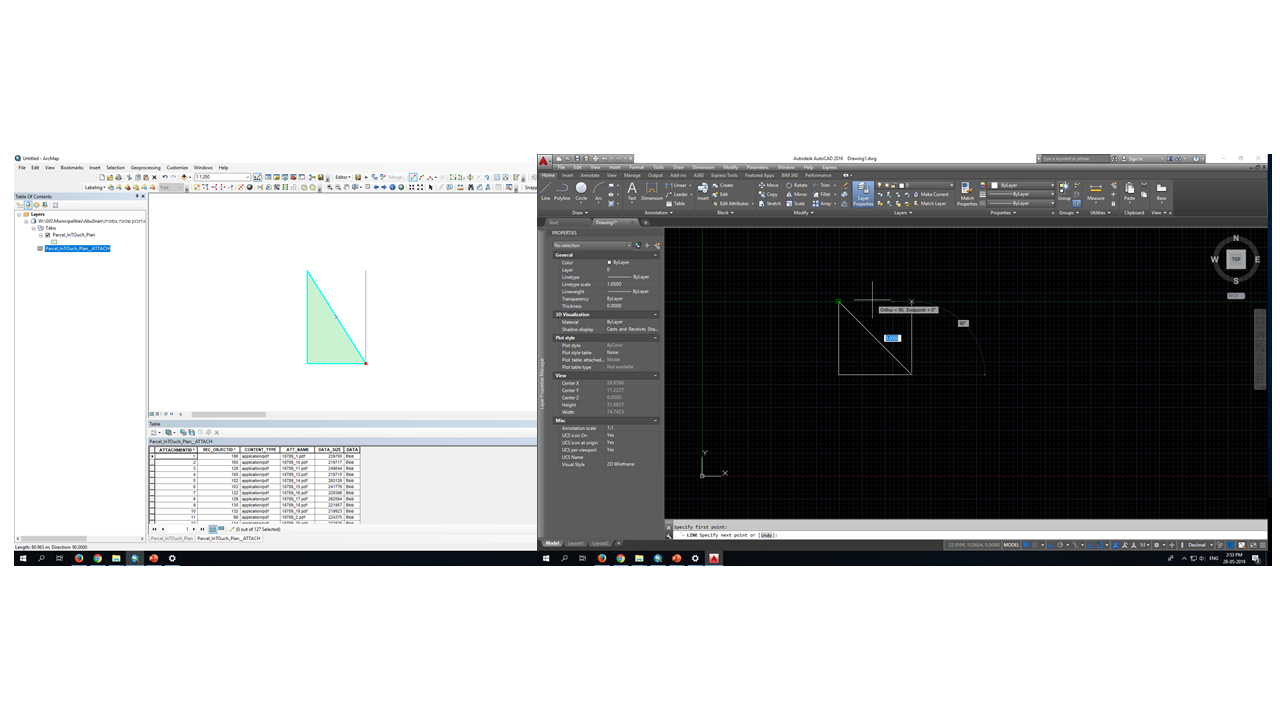Image resolution: width=1280 pixels, height=720 pixels.
Task: Open ArcMap Geoprocessing menu
Action: click(146, 168)
